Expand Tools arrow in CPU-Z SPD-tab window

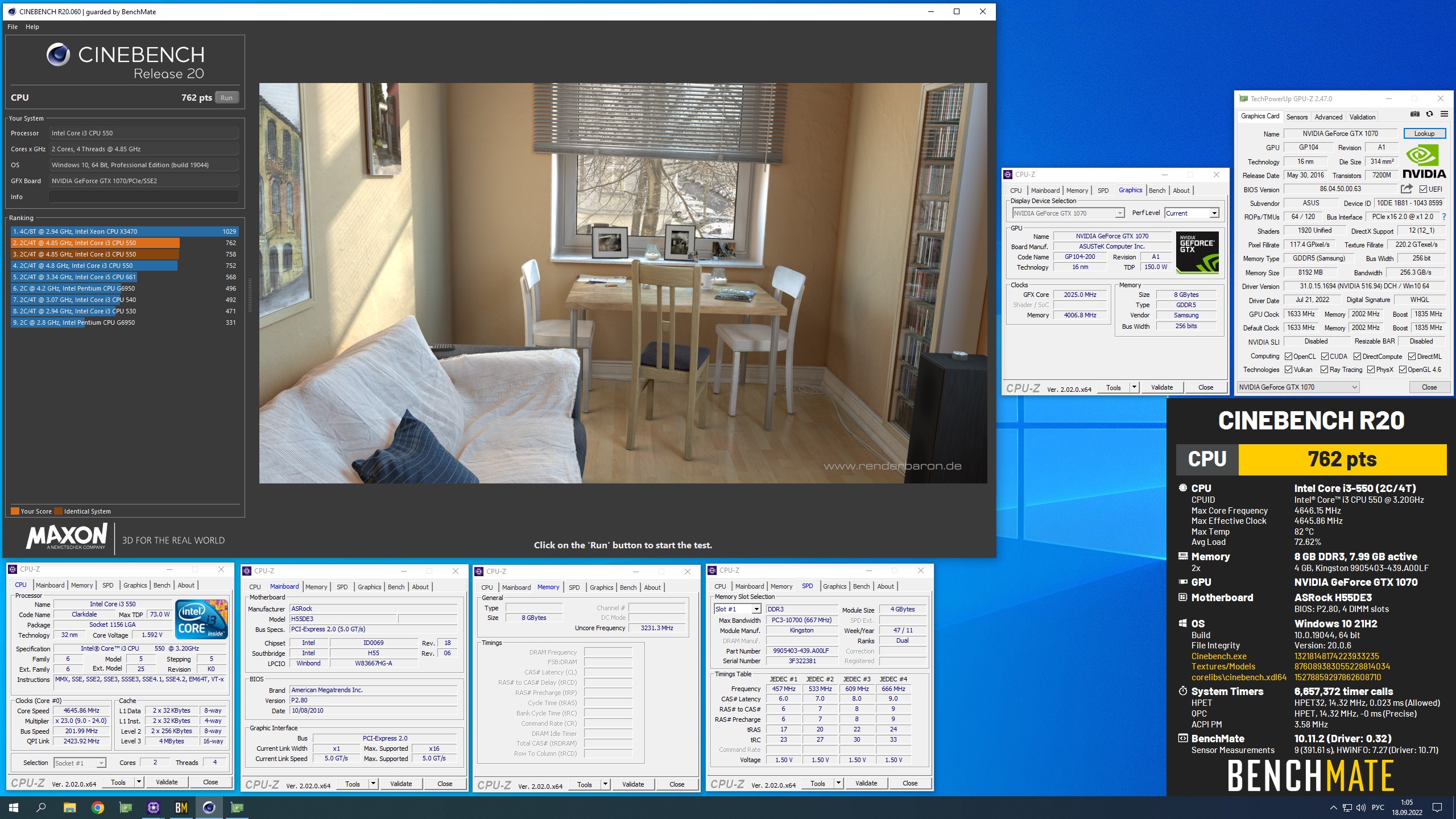point(838,783)
